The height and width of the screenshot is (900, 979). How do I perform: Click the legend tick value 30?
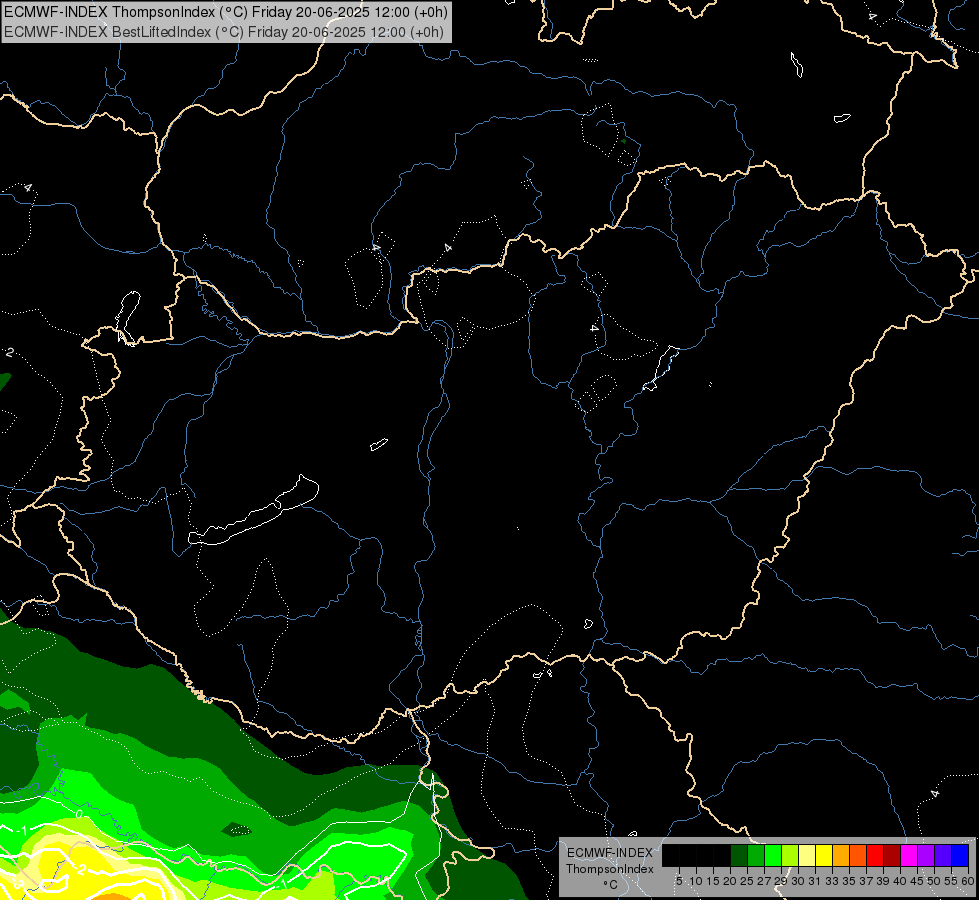click(798, 881)
